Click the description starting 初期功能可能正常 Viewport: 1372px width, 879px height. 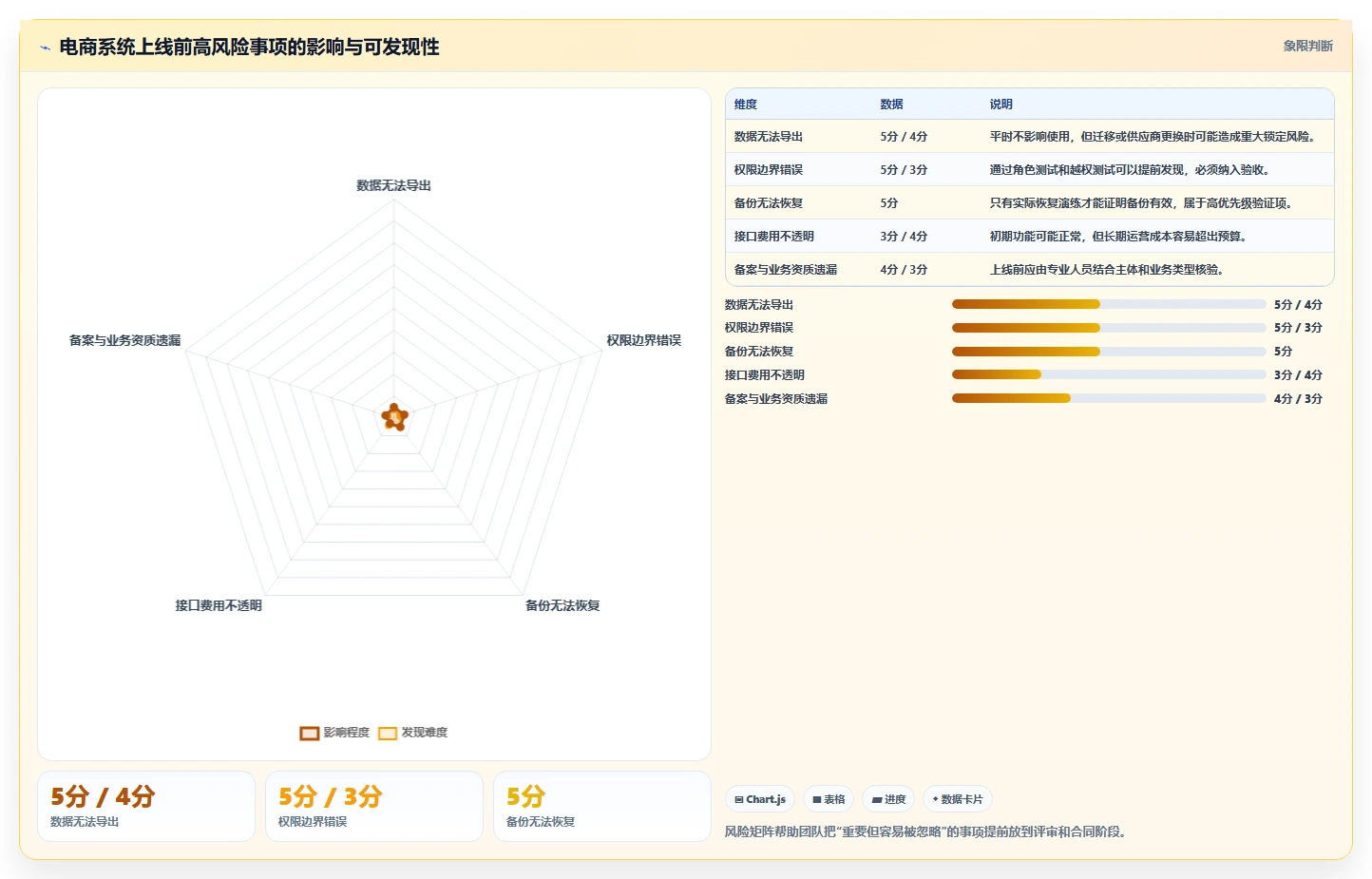point(1118,237)
